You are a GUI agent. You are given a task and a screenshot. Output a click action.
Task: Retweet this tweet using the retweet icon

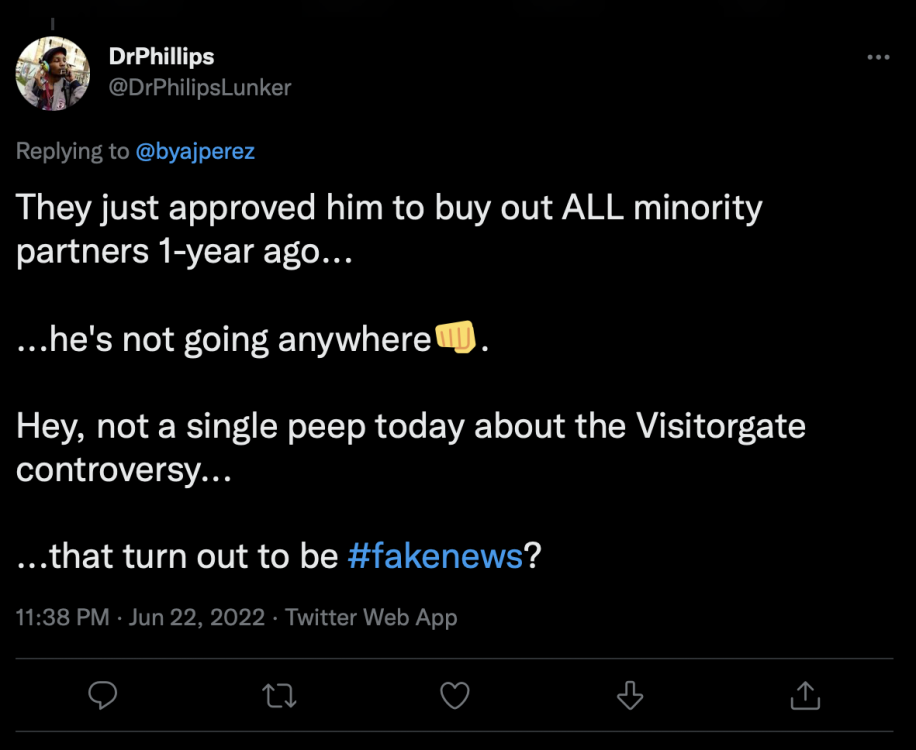pyautogui.click(x=279, y=695)
